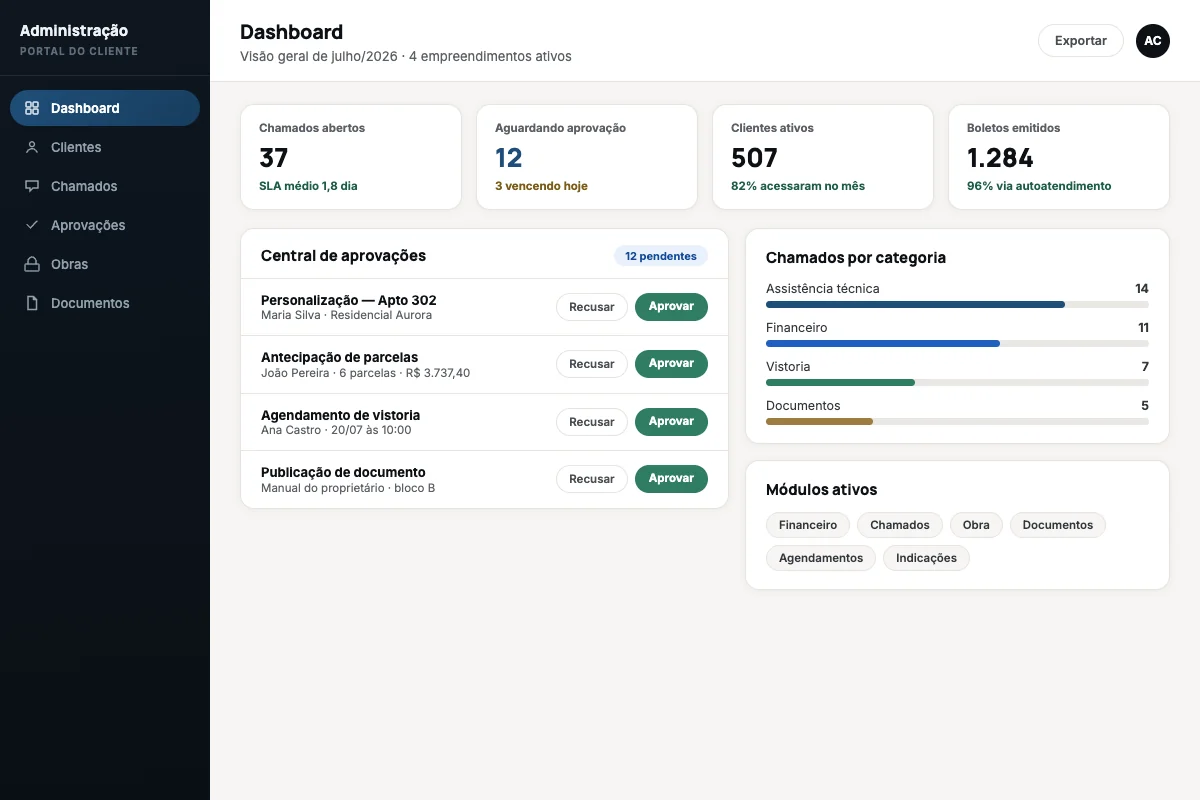Open the Aguardando aprovação card
This screenshot has width=1200, height=800.
[x=587, y=157]
